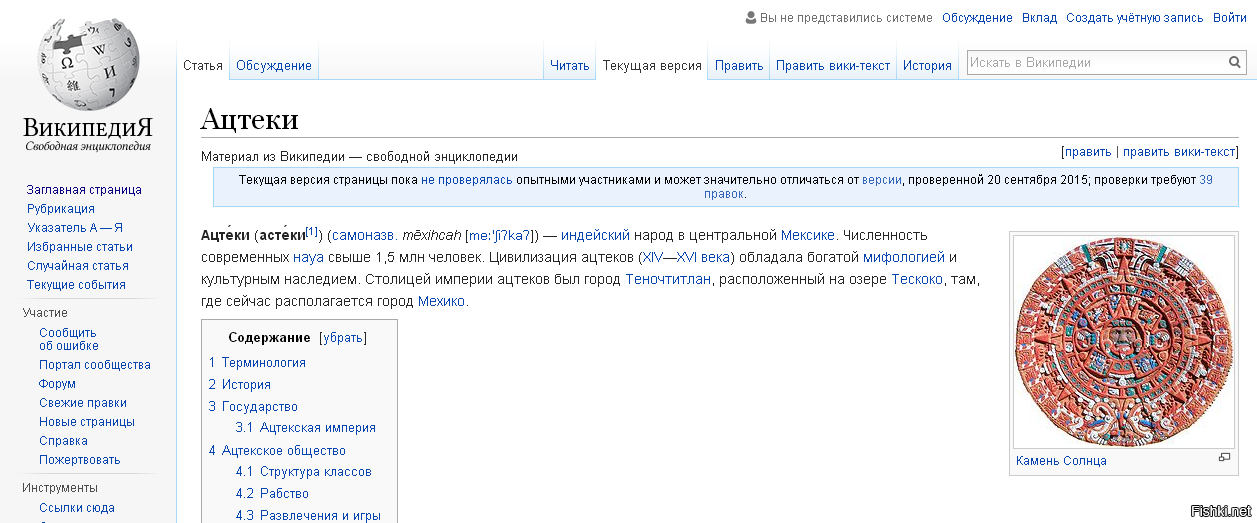Viewport: 1257px width, 523px height.
Task: Select the Текущая версия tab
Action: [651, 66]
